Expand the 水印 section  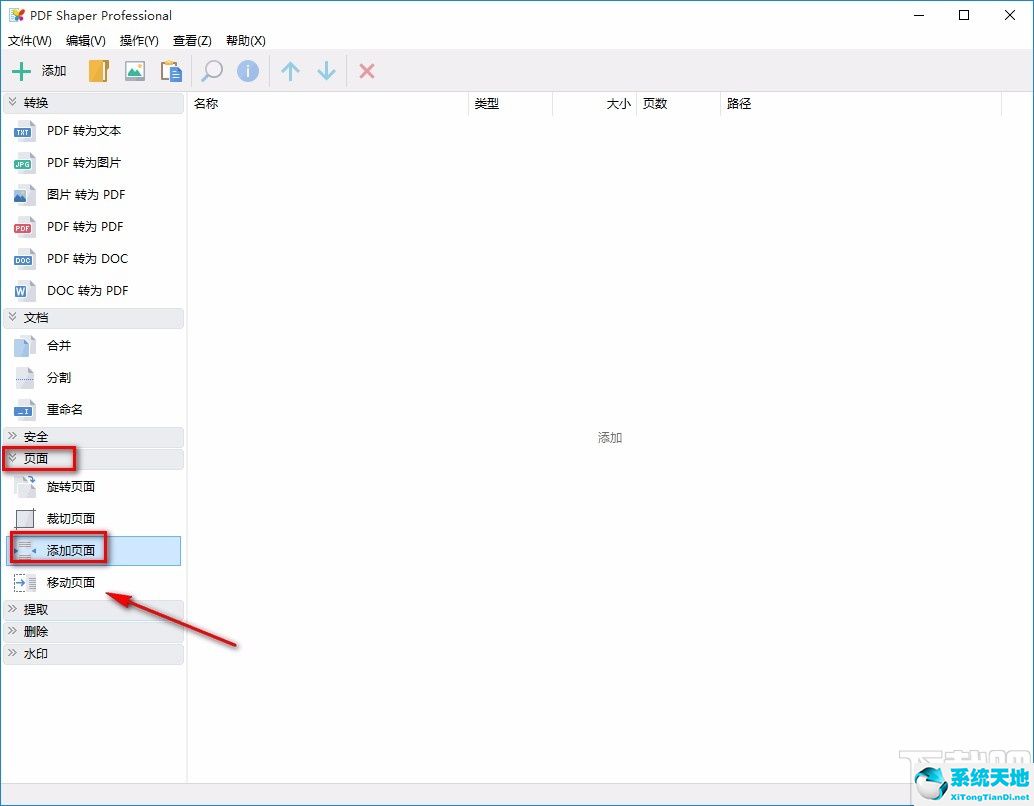34,653
